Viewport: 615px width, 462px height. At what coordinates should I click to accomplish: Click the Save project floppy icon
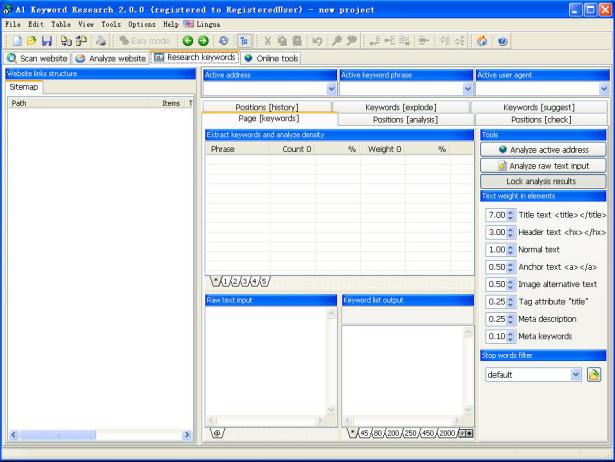point(47,41)
